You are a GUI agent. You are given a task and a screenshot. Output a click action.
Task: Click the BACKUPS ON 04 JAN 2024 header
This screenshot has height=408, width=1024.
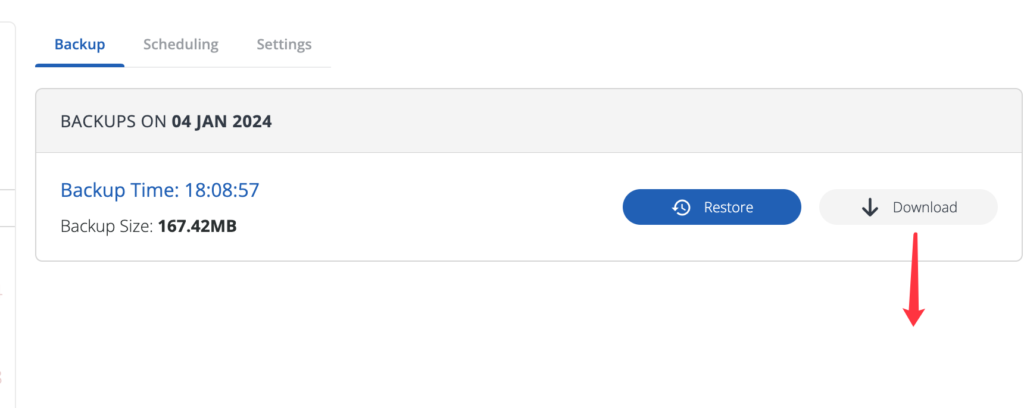tap(166, 121)
